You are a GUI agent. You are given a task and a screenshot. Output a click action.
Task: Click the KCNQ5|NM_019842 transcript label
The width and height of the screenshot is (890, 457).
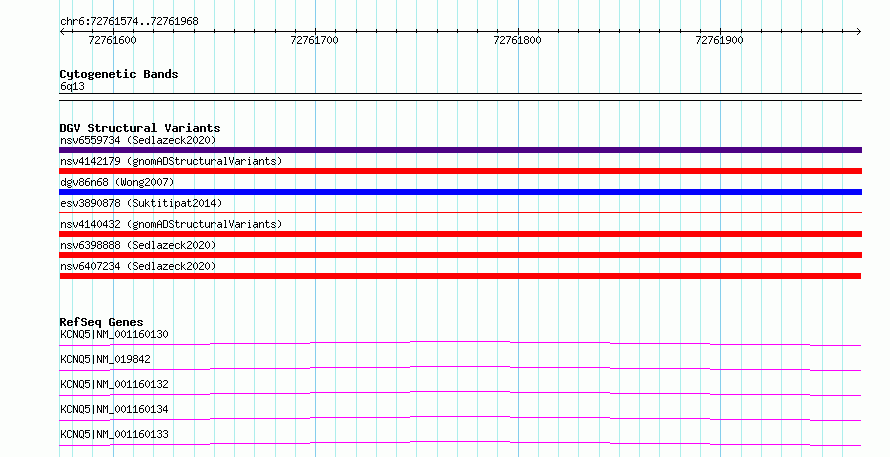[x=105, y=359]
